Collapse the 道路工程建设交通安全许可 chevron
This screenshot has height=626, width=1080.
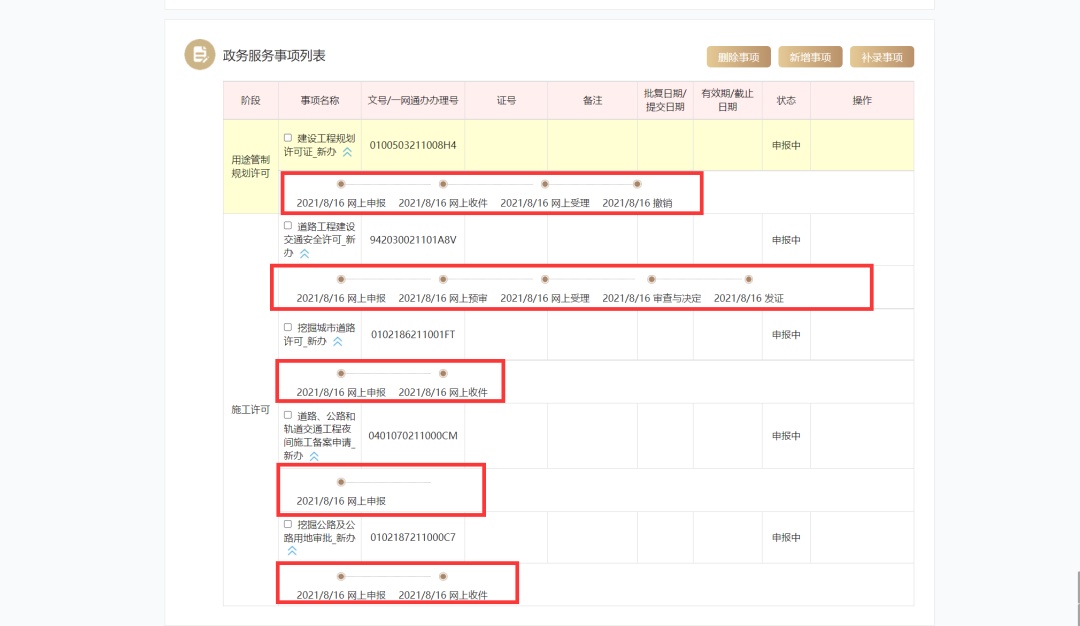click(304, 254)
